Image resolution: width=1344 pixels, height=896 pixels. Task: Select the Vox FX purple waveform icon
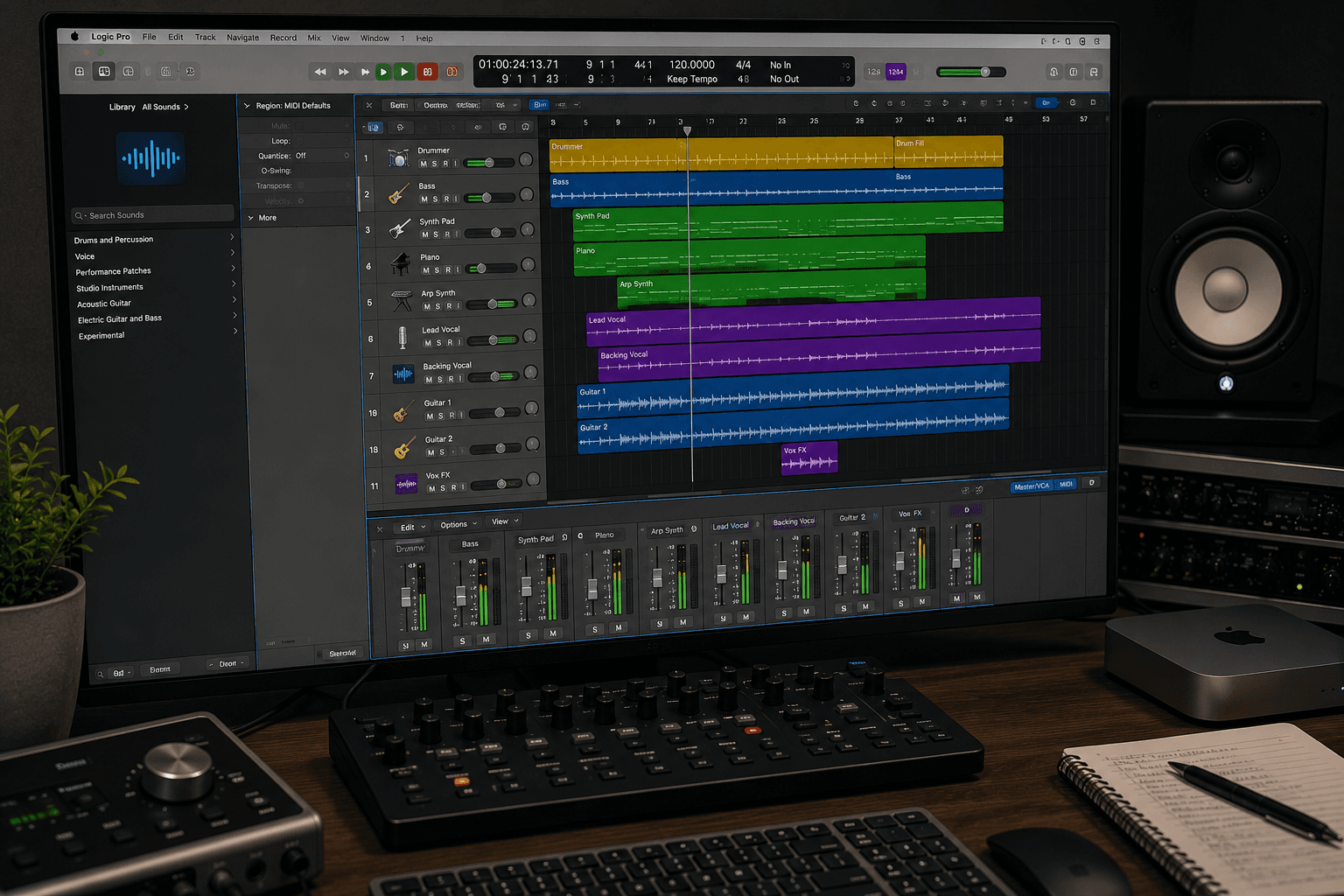coord(406,483)
